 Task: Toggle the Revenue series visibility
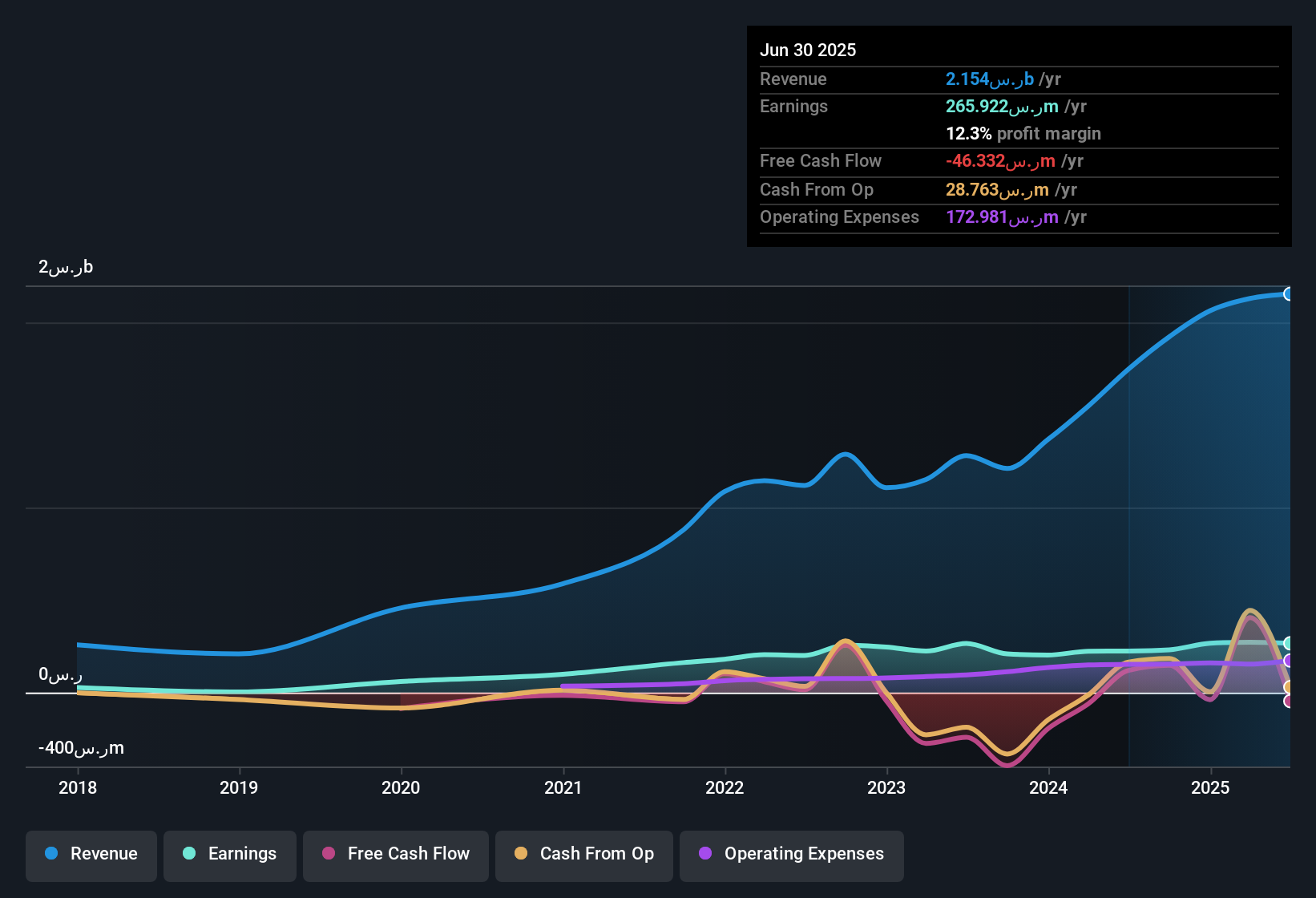(91, 855)
